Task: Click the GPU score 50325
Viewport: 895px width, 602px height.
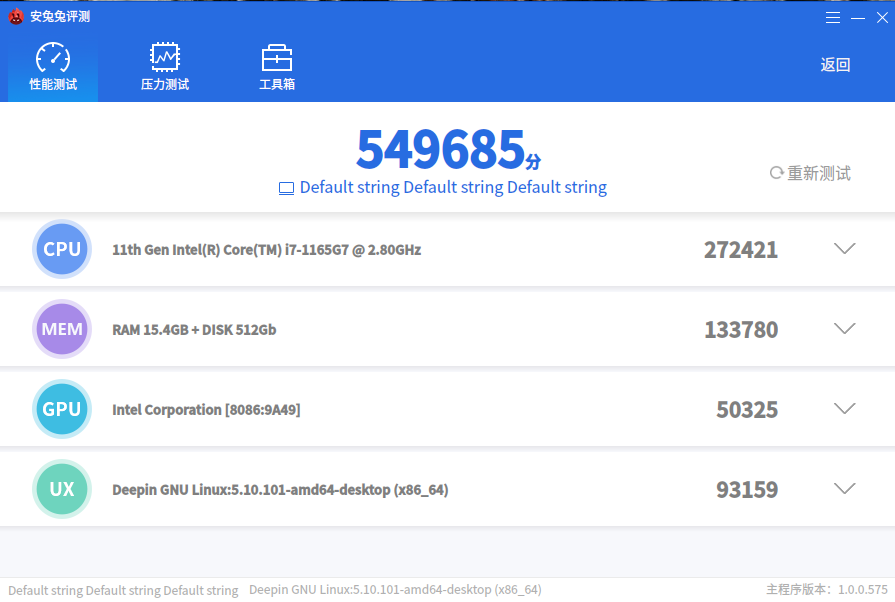Action: coord(747,410)
